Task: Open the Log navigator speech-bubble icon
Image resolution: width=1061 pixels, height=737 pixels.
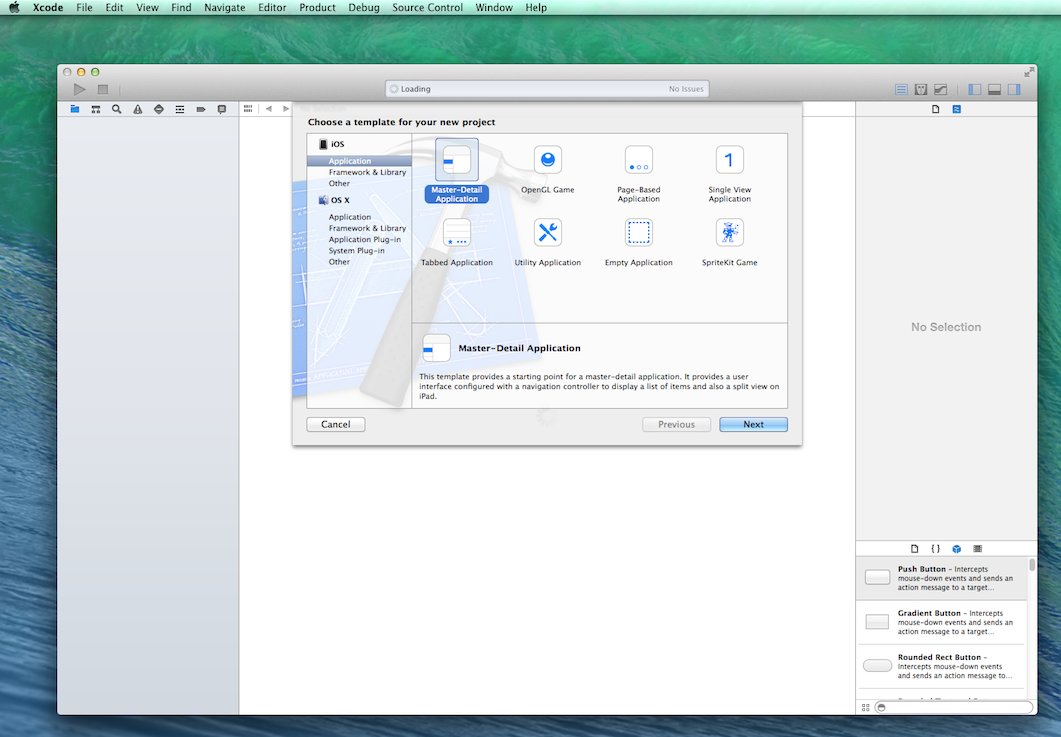Action: (x=222, y=109)
